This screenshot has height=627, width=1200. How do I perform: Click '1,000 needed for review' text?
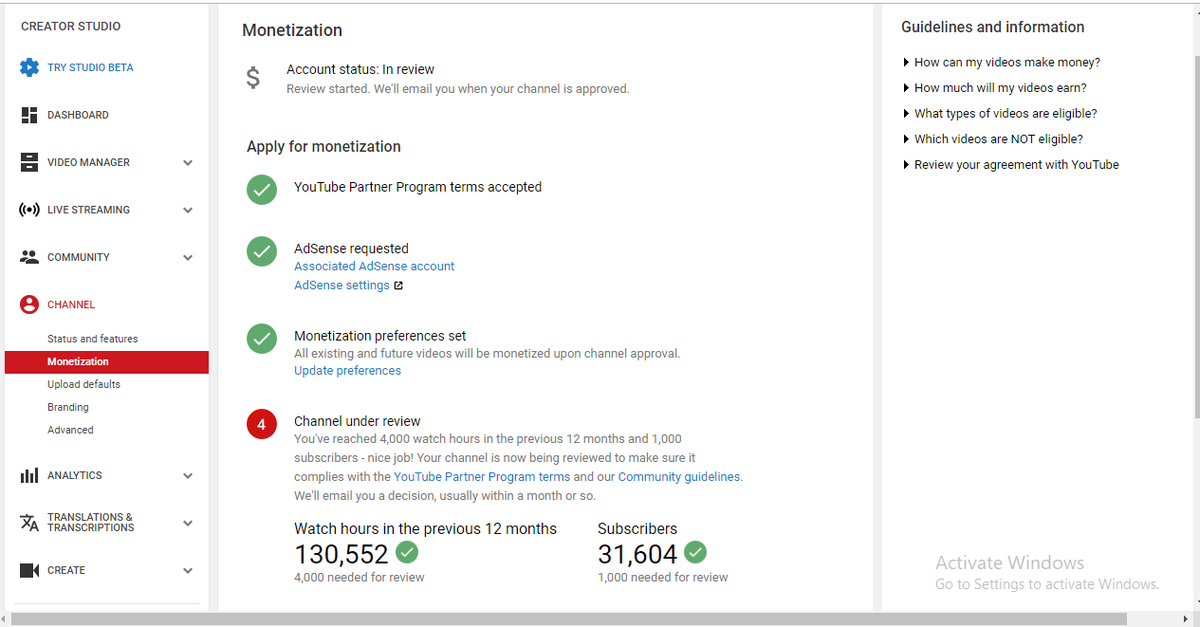click(x=663, y=578)
